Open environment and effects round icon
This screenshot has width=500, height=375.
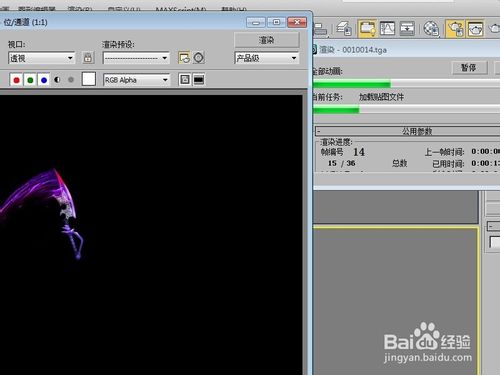coord(199,58)
